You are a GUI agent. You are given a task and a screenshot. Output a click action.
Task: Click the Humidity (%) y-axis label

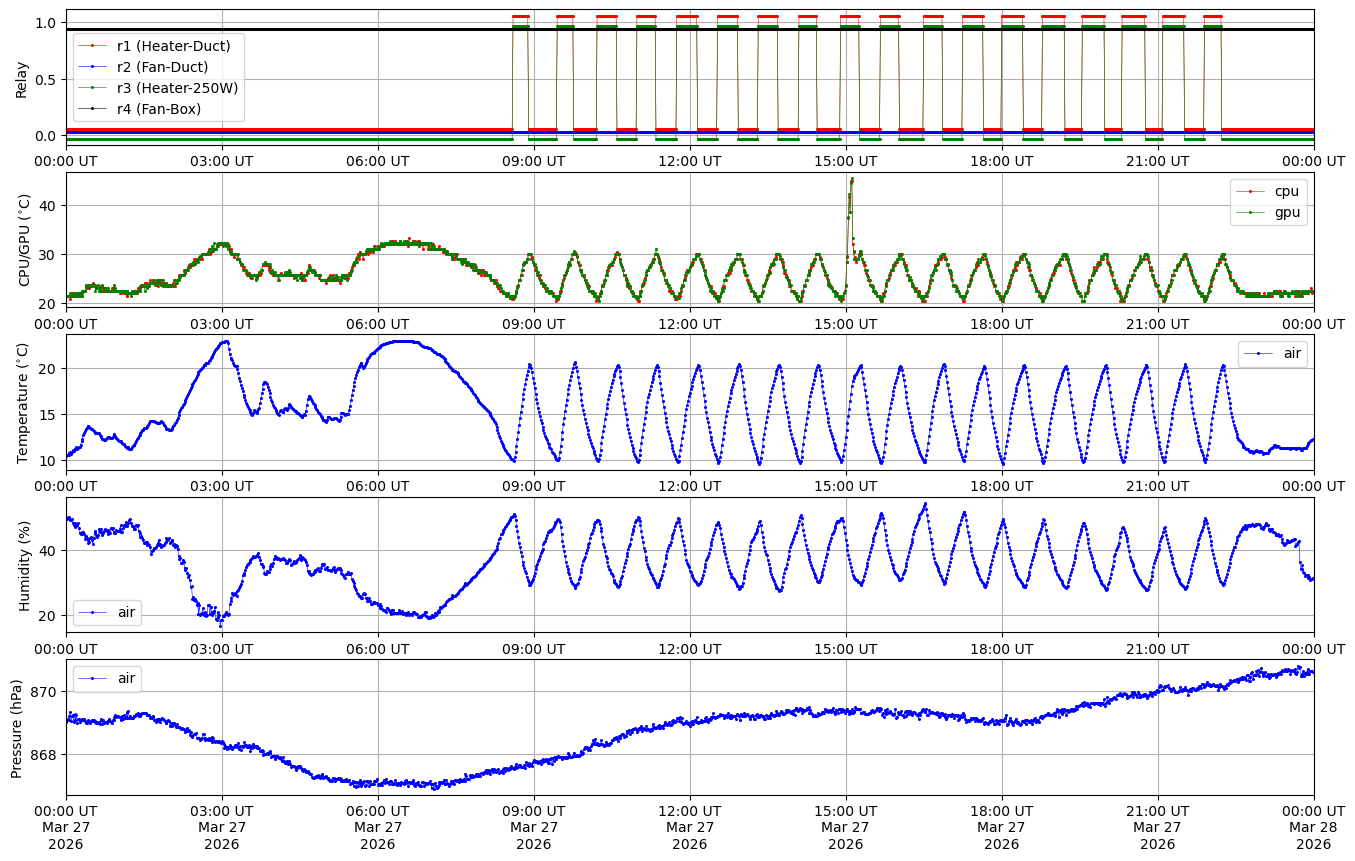click(x=24, y=565)
